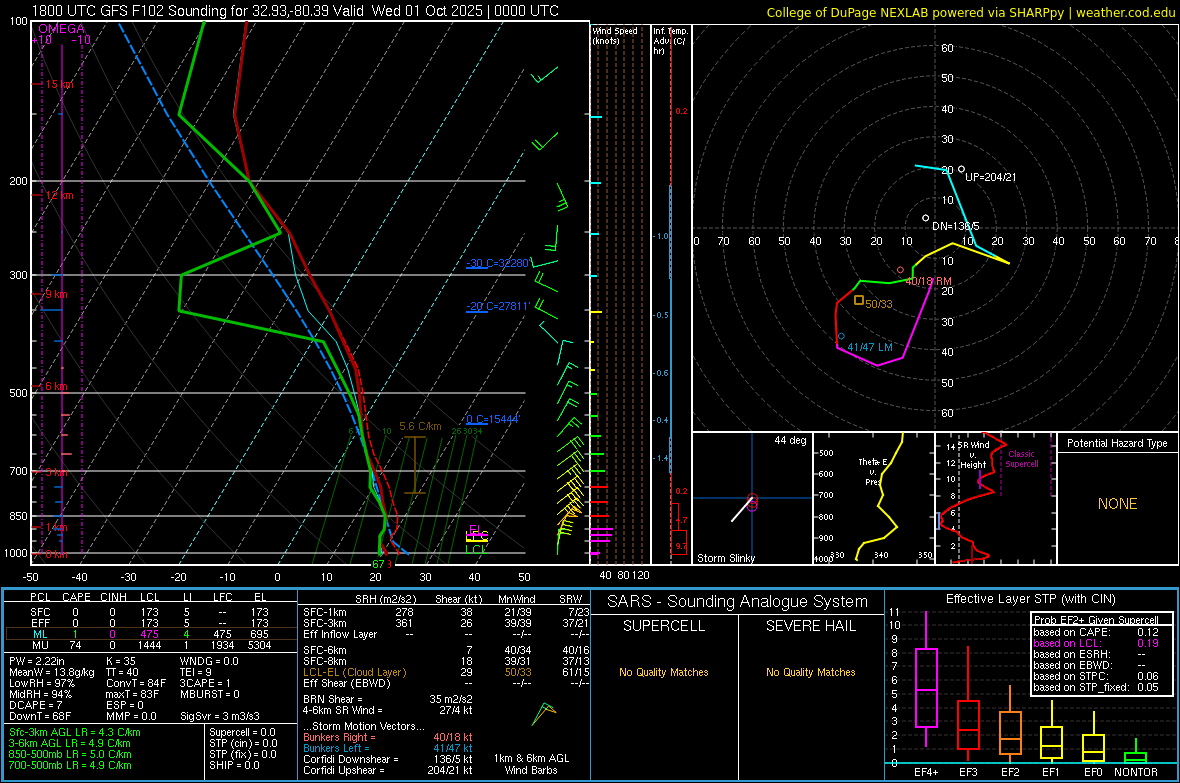Click the GFS F102 Sounding title text
This screenshot has width=1180, height=783.
click(x=295, y=11)
